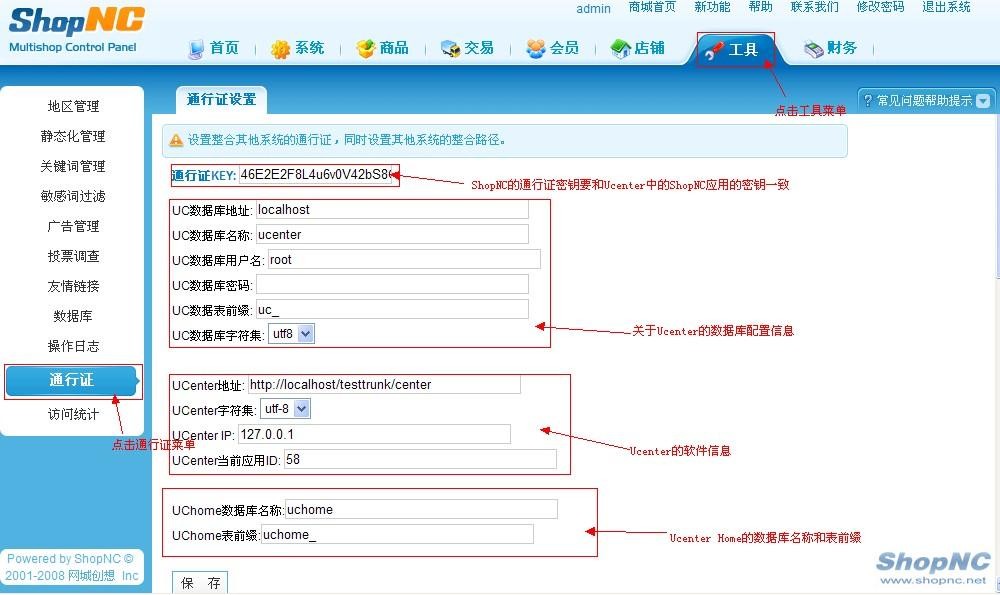Viewport: 1000px width, 595px height.
Task: Open 静态化管理 in the sidebar
Action: (x=73, y=136)
